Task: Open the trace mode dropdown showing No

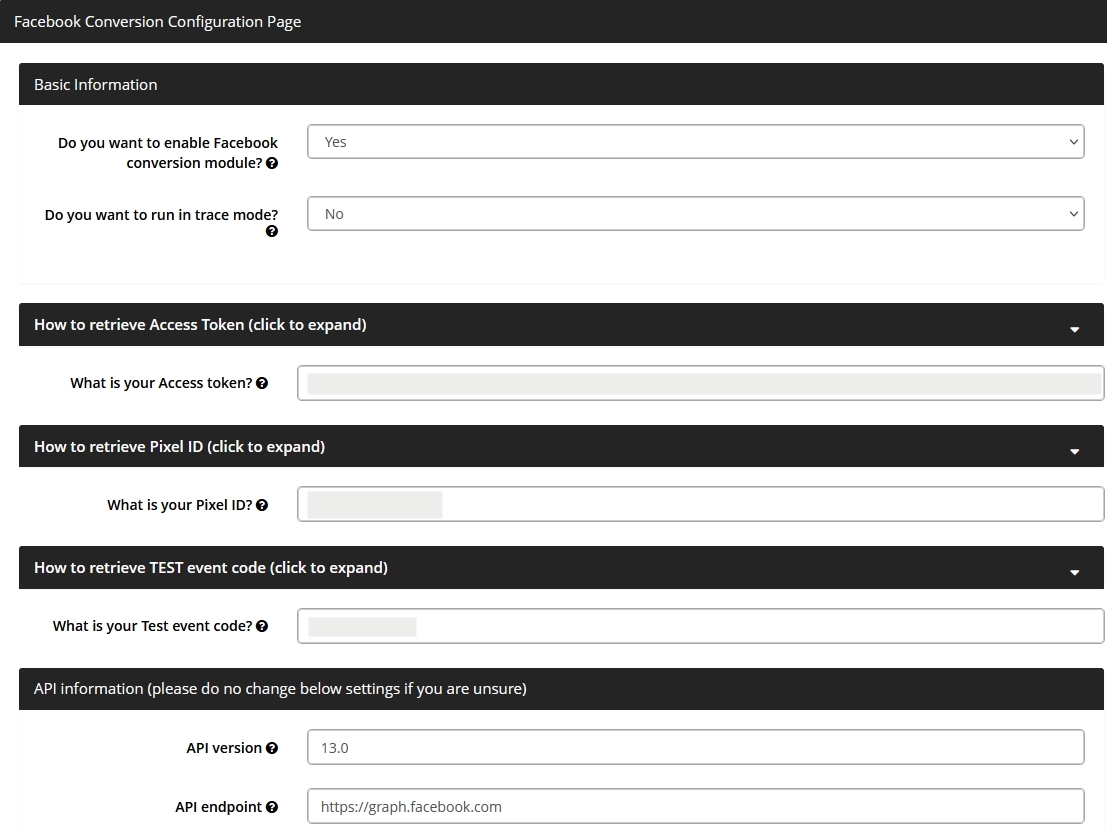Action: coord(695,214)
